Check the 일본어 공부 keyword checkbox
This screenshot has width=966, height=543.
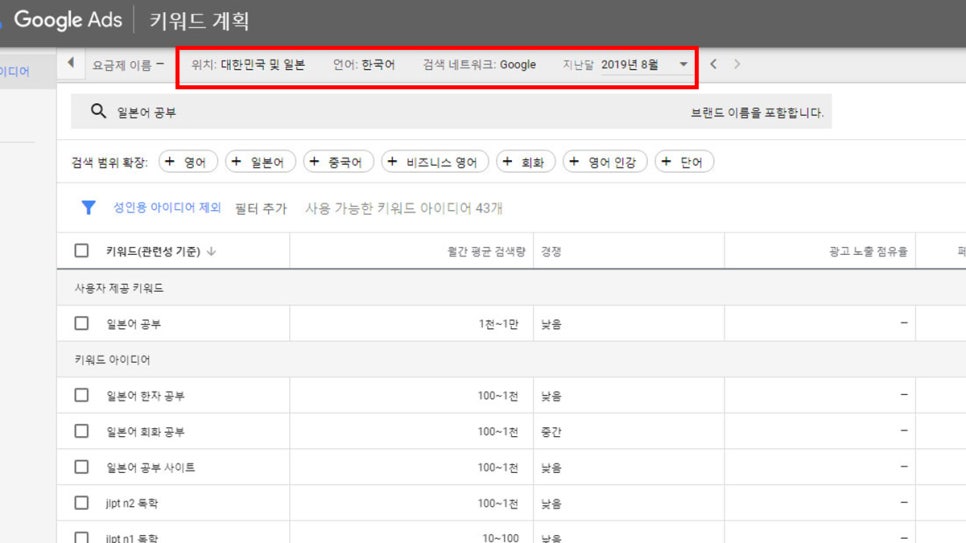(x=82, y=324)
